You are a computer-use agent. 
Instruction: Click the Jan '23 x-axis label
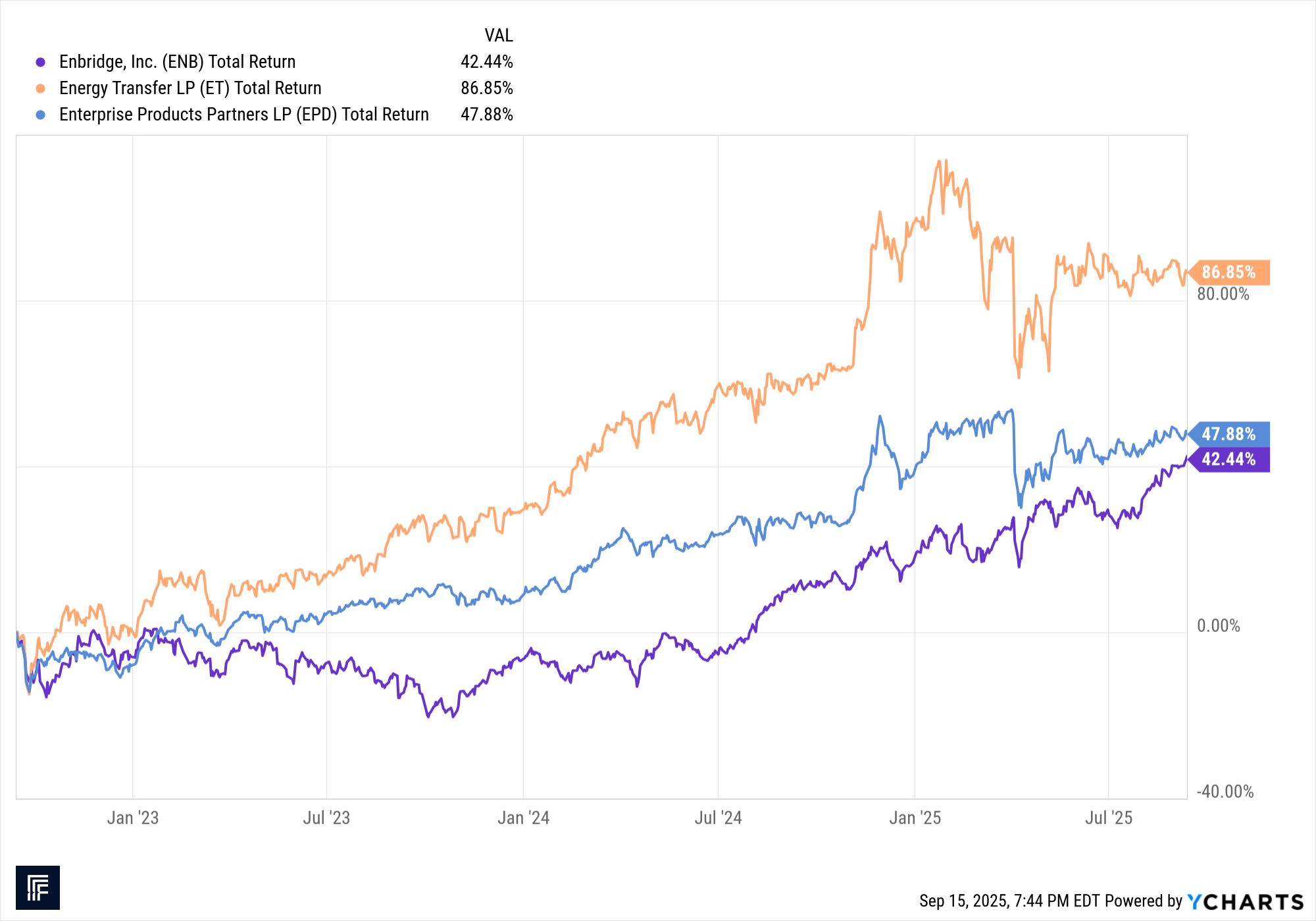[133, 818]
